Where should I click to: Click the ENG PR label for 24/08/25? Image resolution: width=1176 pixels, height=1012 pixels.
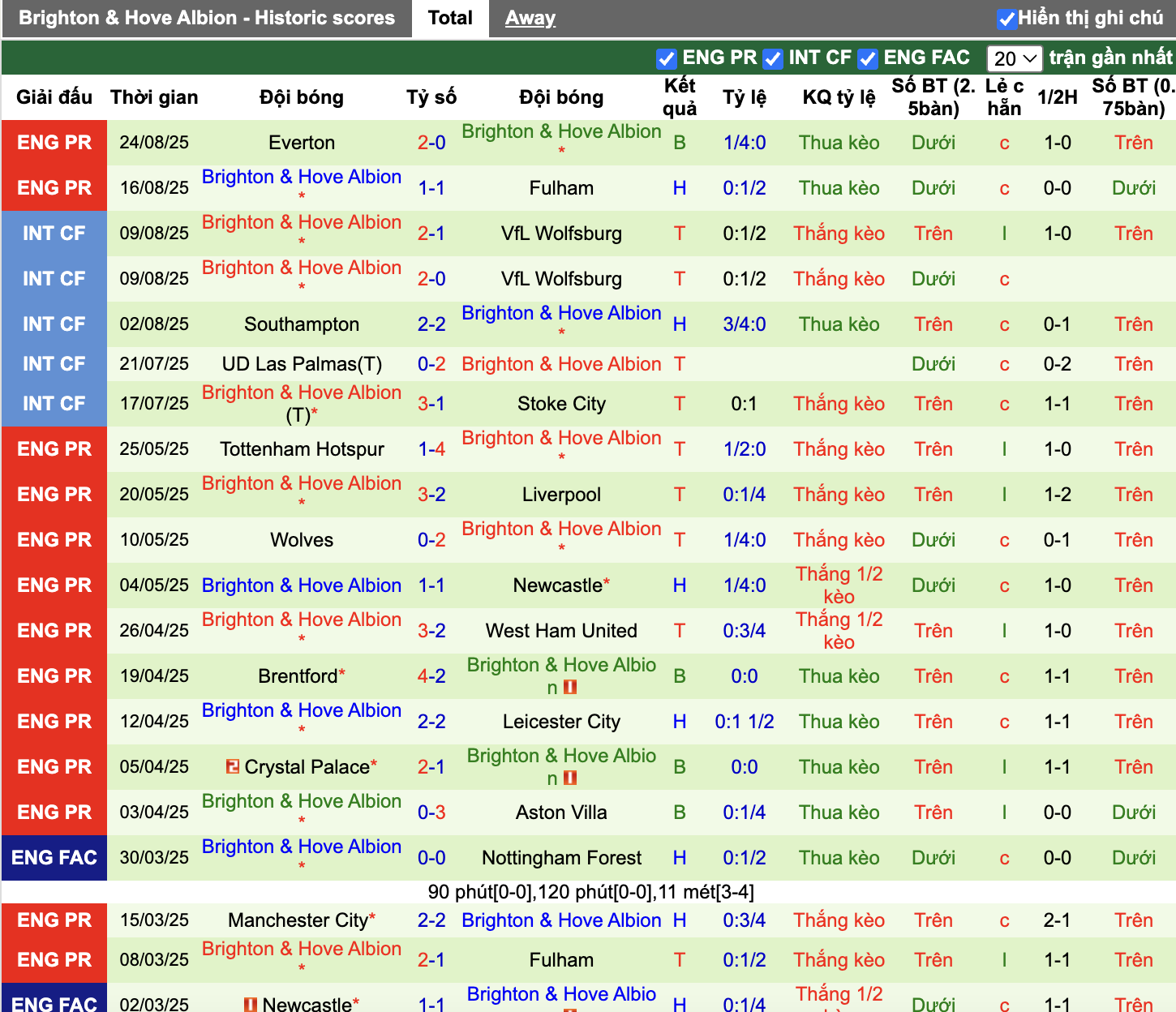coord(54,143)
